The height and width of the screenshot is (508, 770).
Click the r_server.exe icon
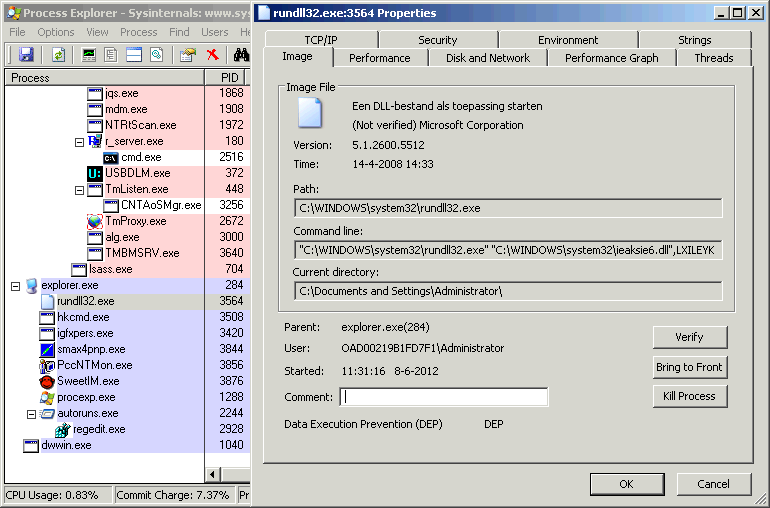(x=94, y=141)
